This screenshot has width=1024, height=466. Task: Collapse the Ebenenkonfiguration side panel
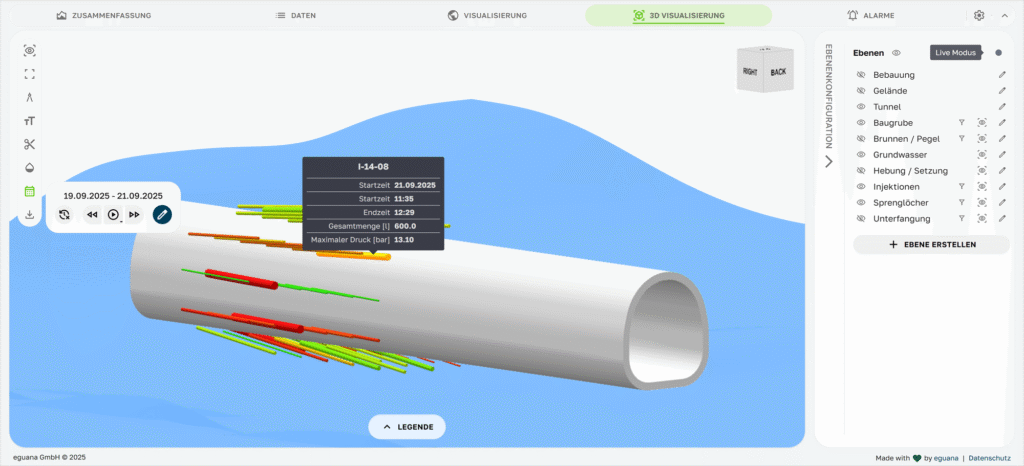pyautogui.click(x=828, y=161)
